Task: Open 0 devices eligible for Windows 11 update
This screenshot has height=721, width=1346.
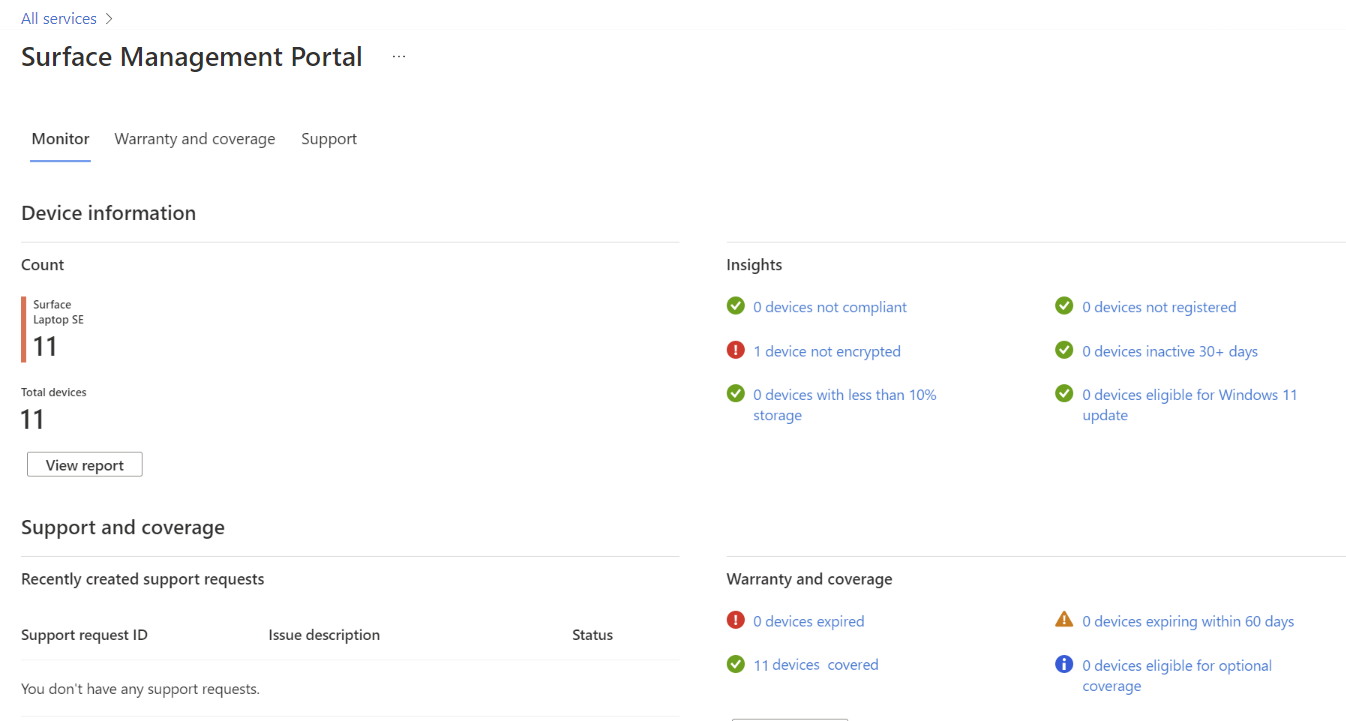Action: [1189, 395]
